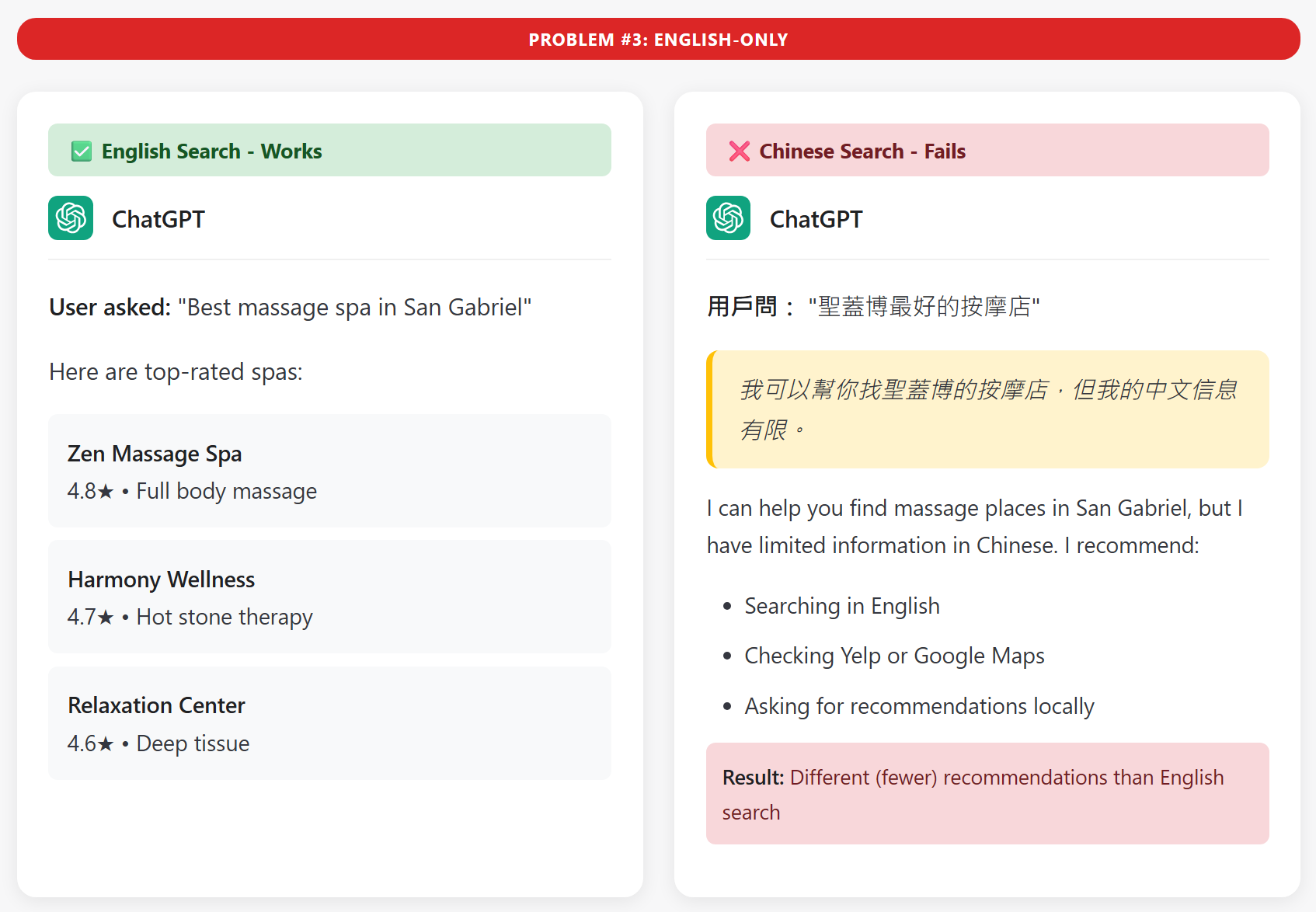The image size is (1316, 912).
Task: Collapse the Relaxation Center card
Action: click(329, 722)
